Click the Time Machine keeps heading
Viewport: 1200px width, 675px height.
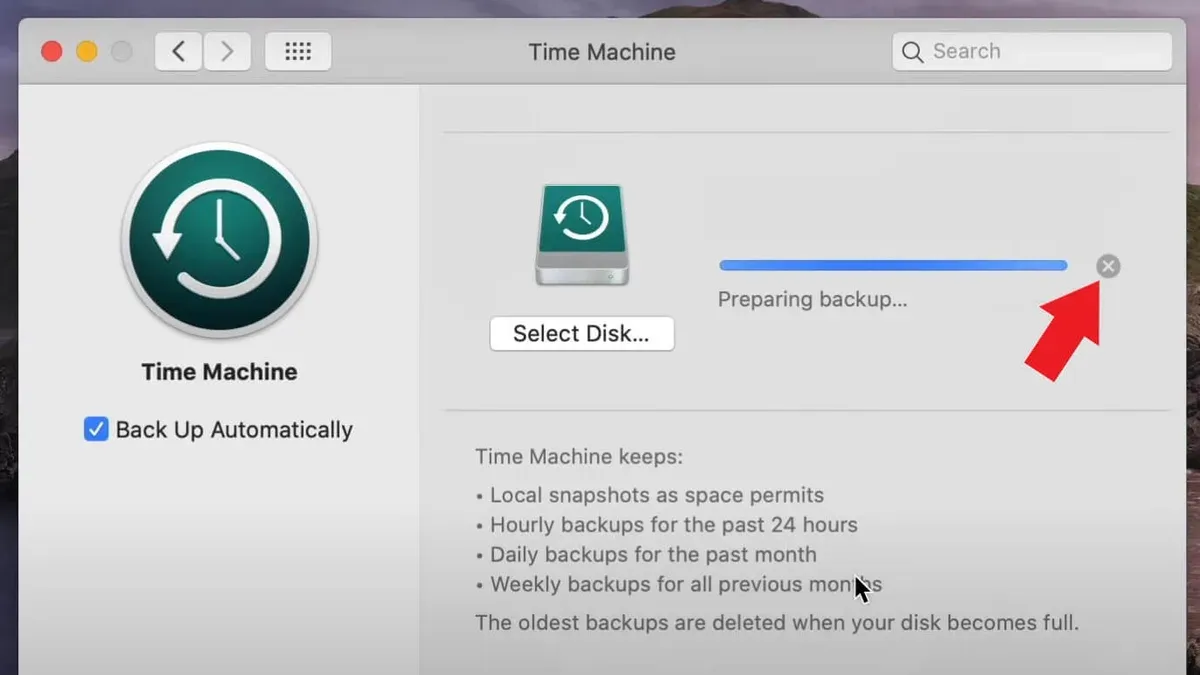tap(579, 458)
